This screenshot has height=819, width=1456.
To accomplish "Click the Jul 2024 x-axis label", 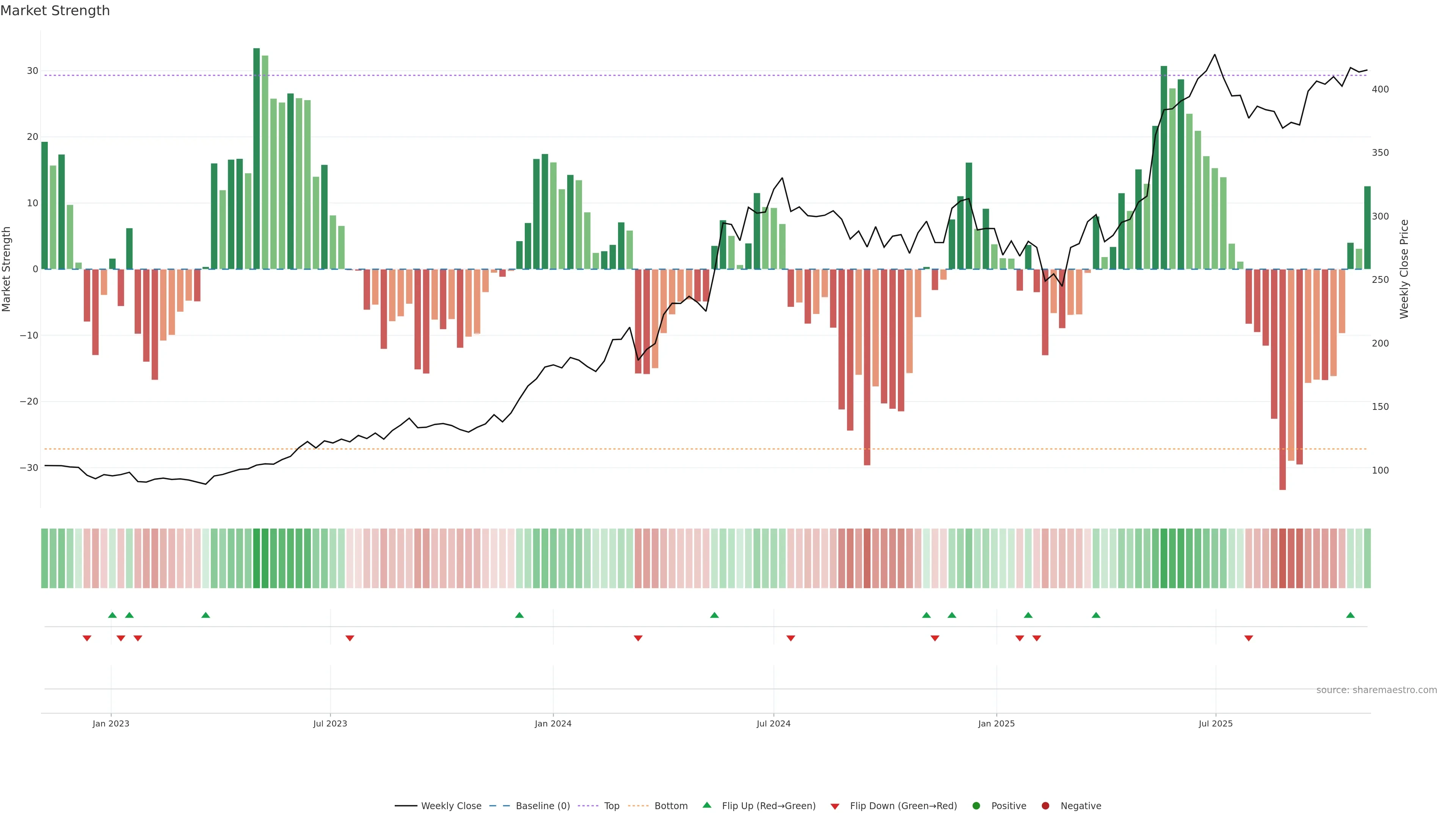I will 773,723.
